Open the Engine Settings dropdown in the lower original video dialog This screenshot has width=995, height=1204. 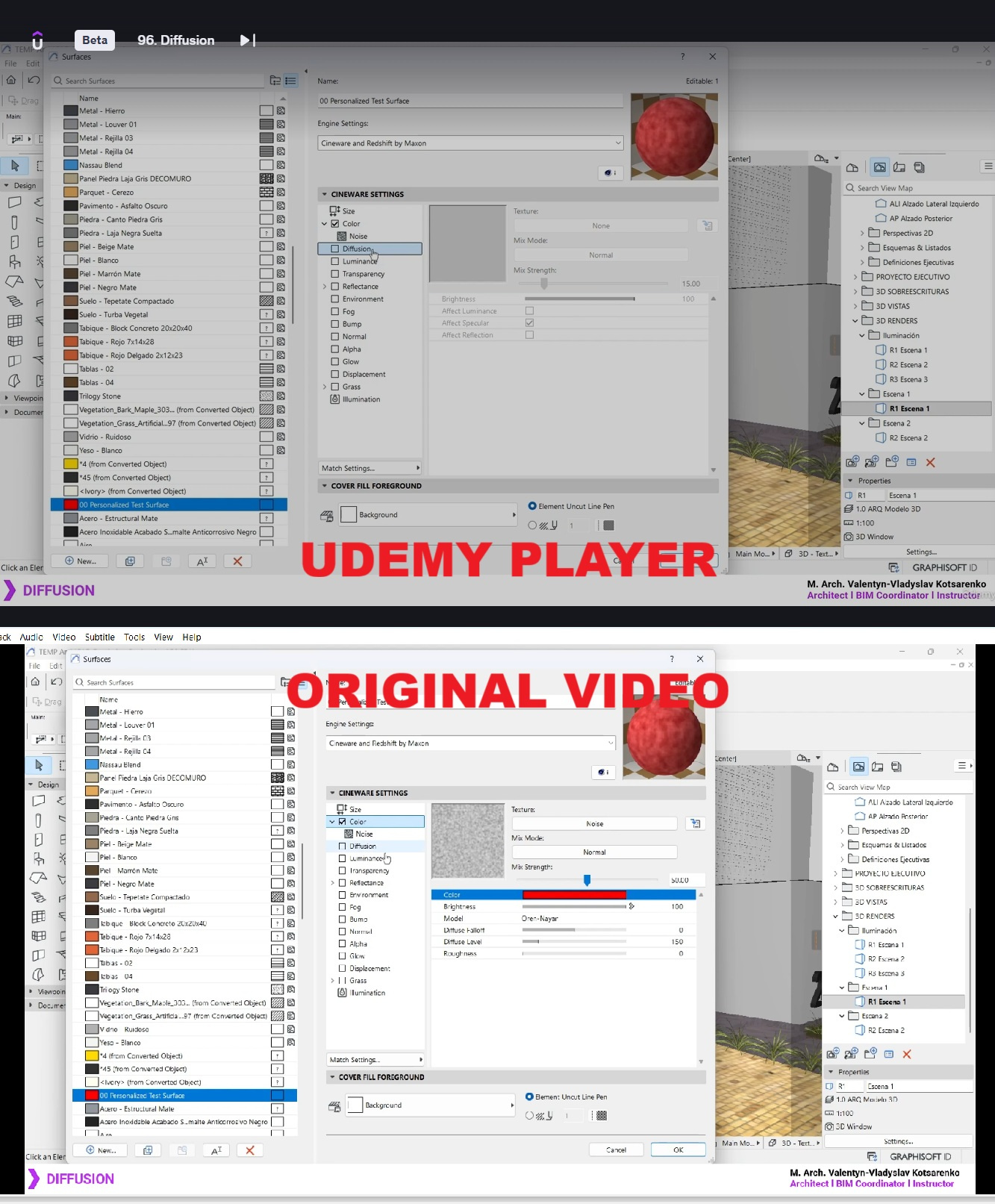[471, 743]
